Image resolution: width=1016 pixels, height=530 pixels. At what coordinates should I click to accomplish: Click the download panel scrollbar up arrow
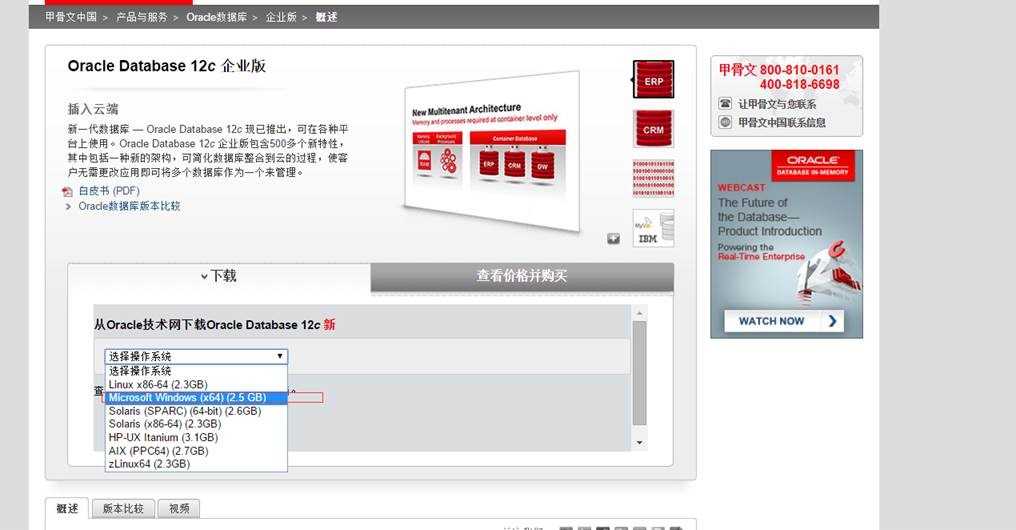coord(640,314)
